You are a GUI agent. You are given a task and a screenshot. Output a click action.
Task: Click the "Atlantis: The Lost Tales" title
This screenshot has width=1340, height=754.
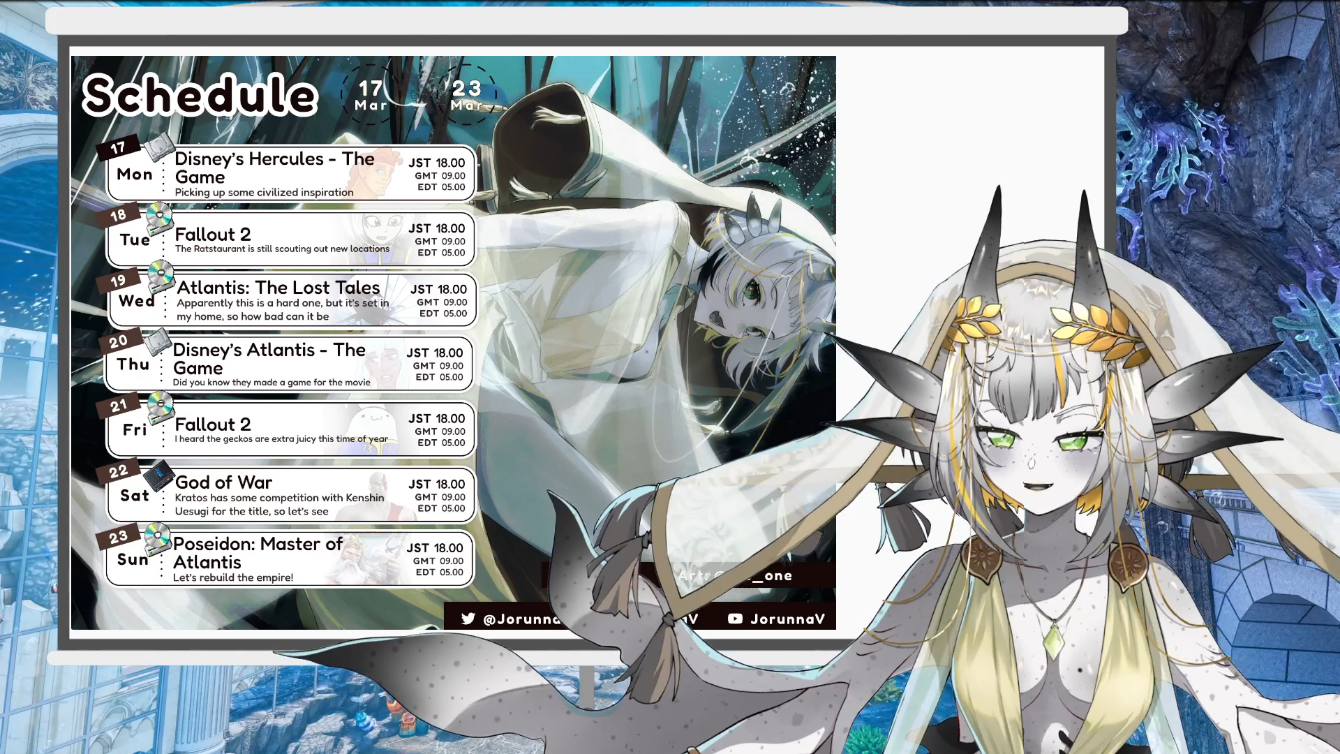click(x=279, y=288)
